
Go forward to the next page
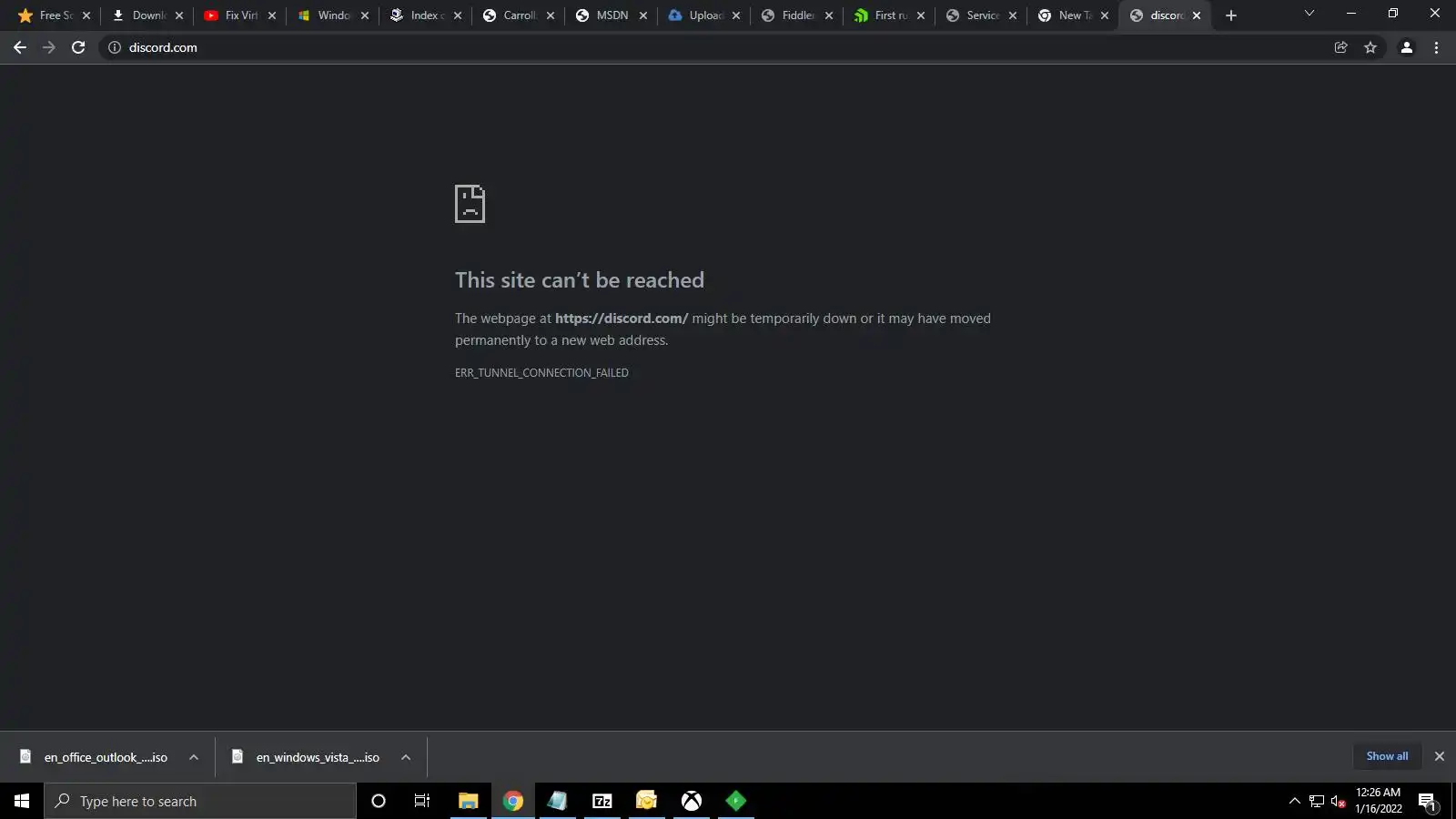(49, 47)
